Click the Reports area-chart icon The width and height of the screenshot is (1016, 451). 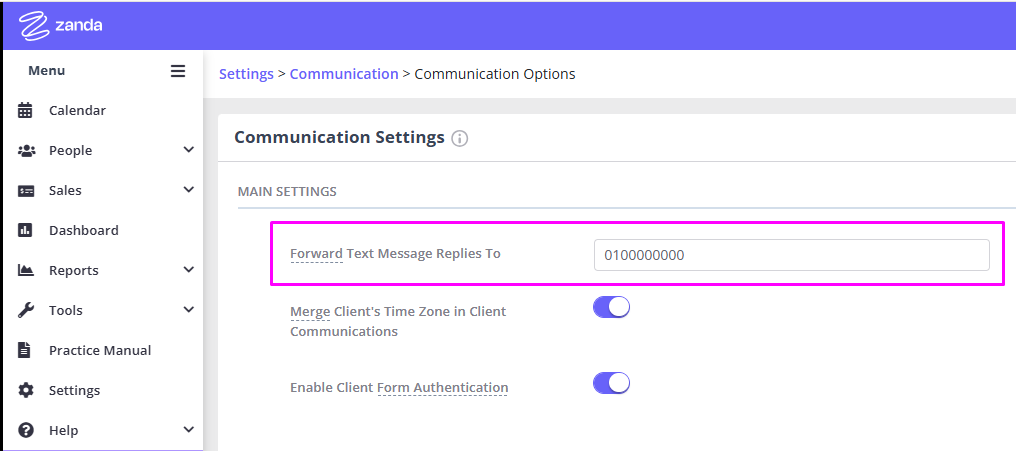26,271
